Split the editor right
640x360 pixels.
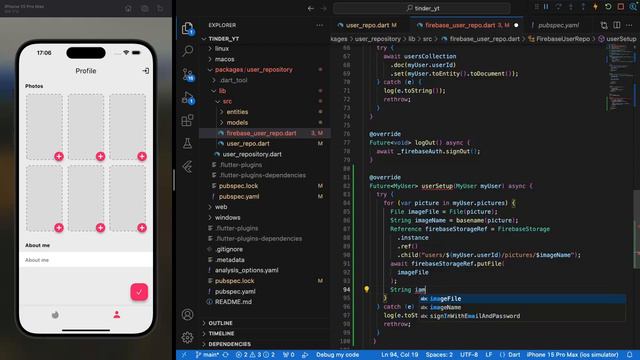[617, 25]
